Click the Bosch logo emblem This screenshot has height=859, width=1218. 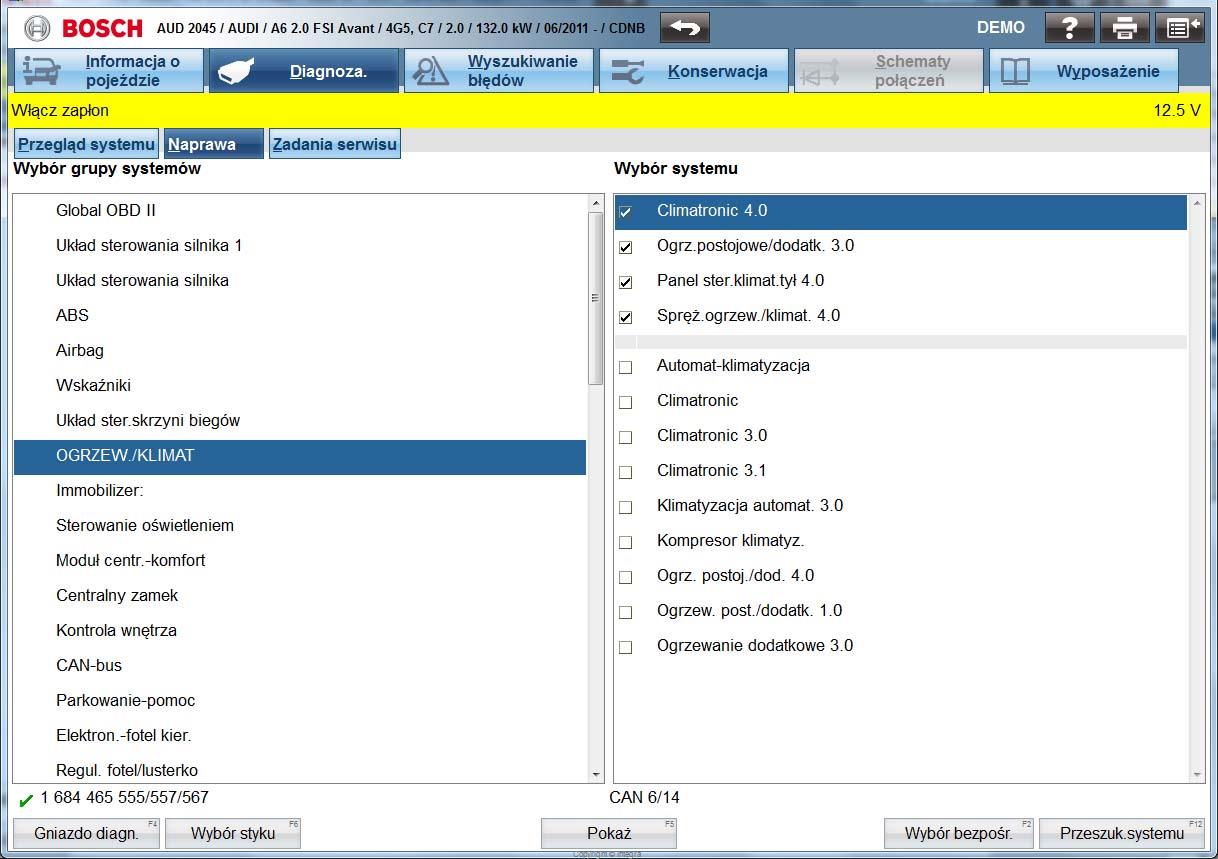(37, 28)
